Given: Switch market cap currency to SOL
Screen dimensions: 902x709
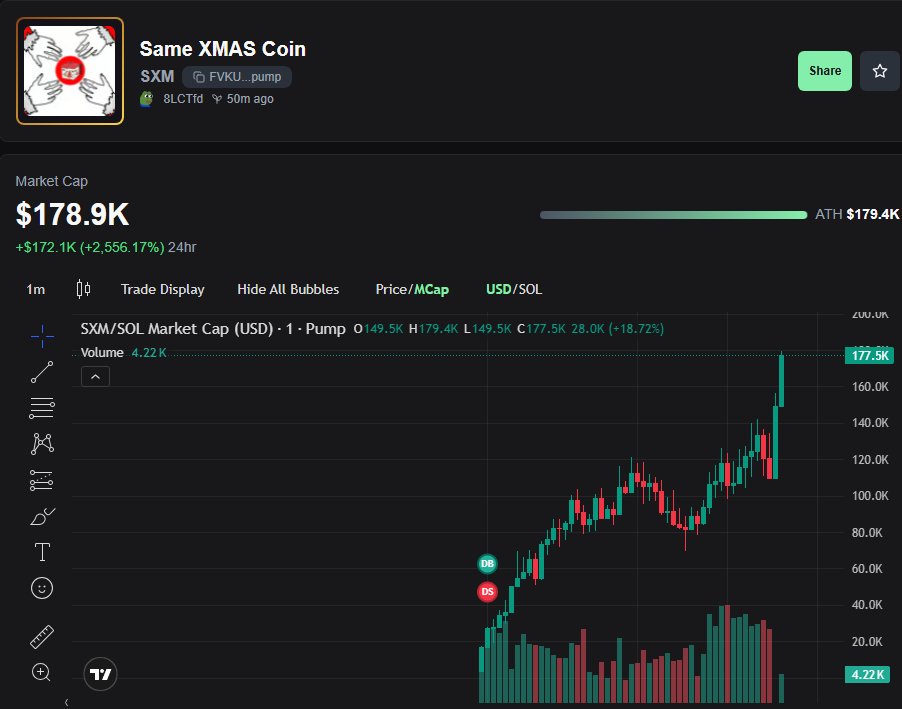Looking at the screenshot, I should click(529, 289).
